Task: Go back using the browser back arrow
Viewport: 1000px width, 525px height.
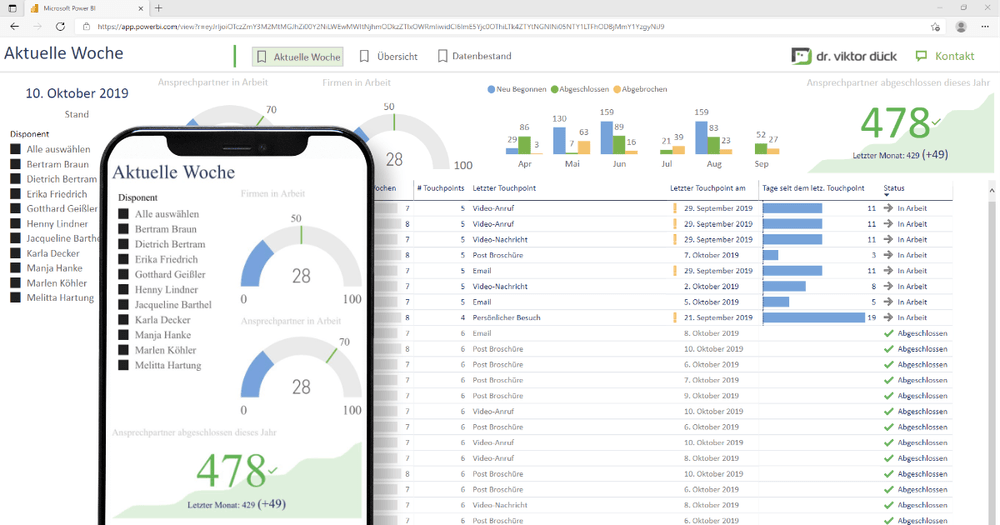Action: point(14,26)
